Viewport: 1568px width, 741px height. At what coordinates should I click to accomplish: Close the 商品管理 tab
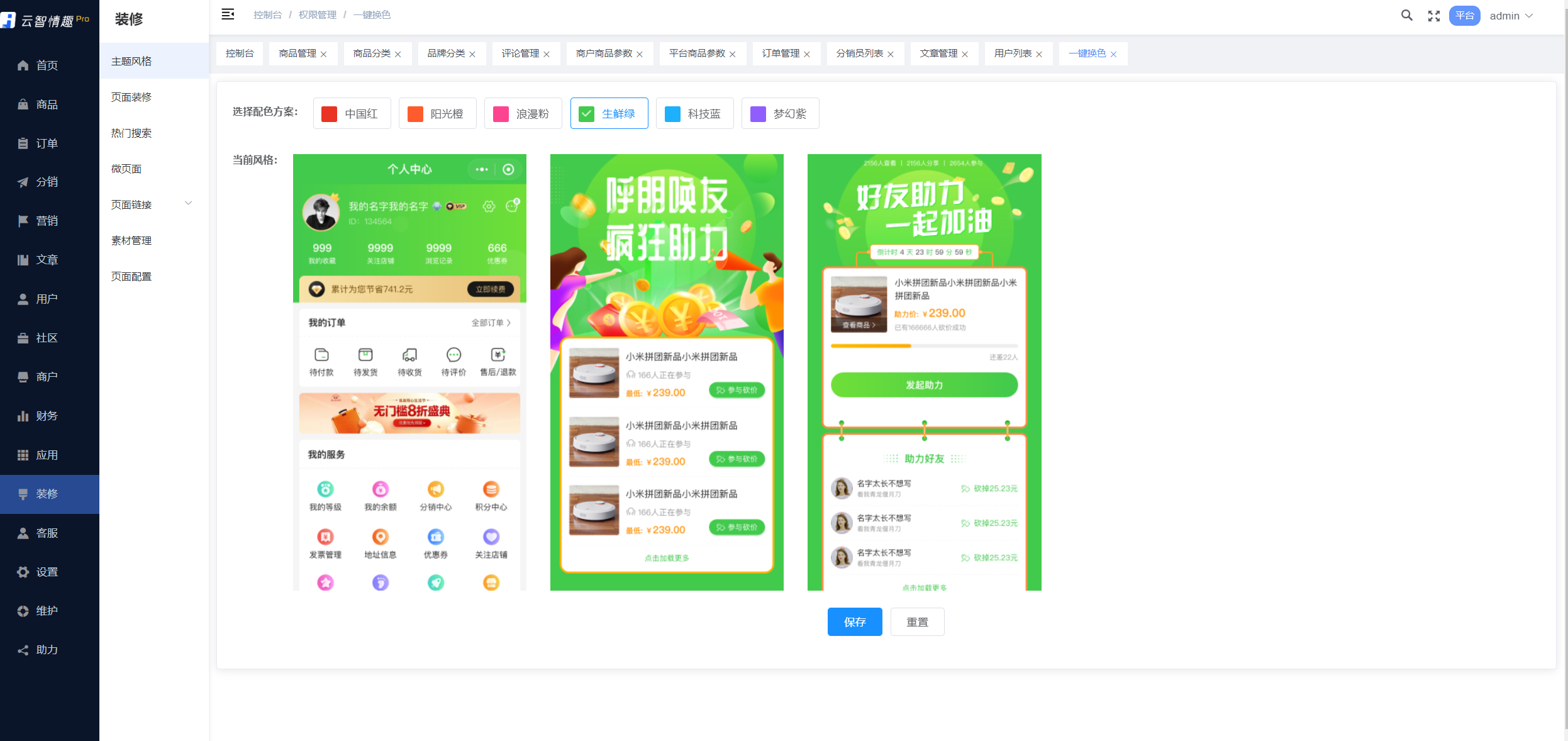(324, 54)
